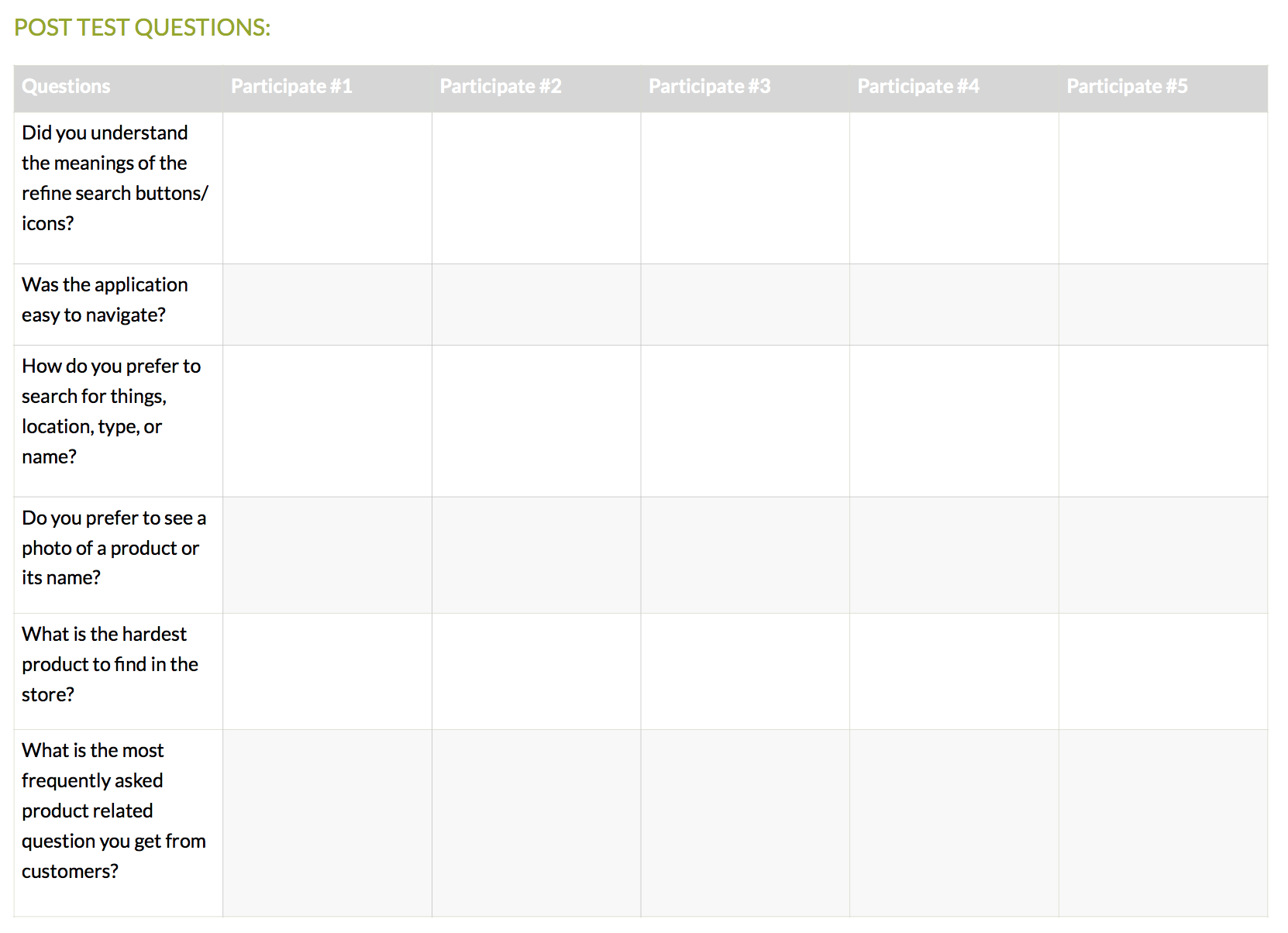This screenshot has width=1288, height=933.
Task: Click Participate #5's cell for easy to navigate
Action: pos(1163,305)
